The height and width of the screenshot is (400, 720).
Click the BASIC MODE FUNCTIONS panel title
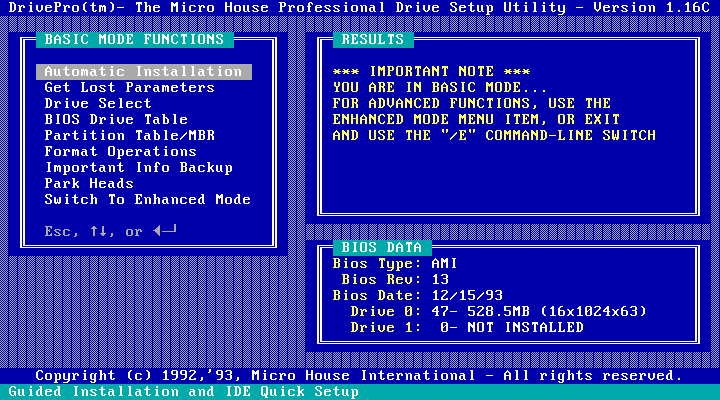[x=134, y=40]
